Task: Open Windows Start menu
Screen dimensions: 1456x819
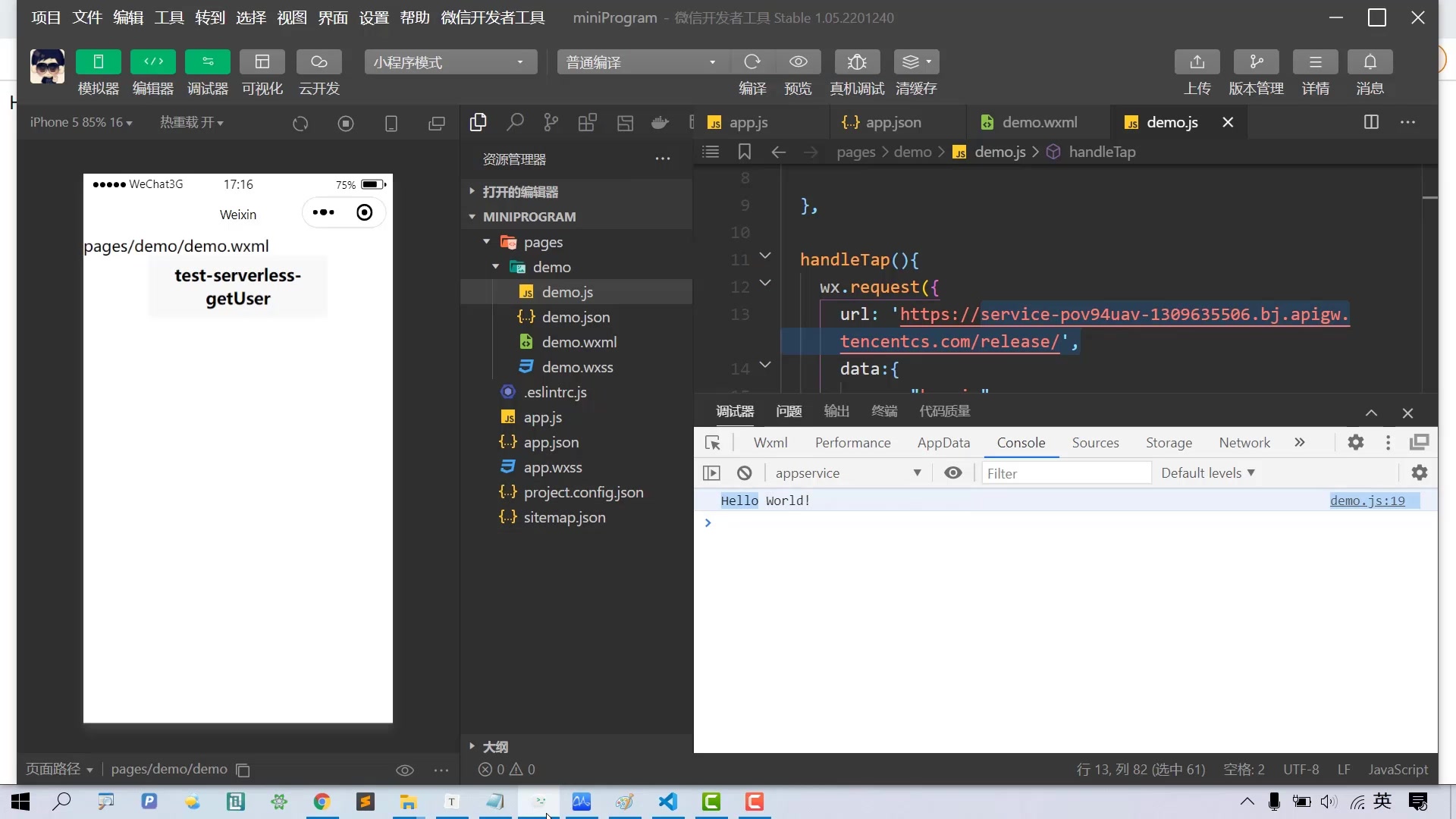Action: coord(20,802)
